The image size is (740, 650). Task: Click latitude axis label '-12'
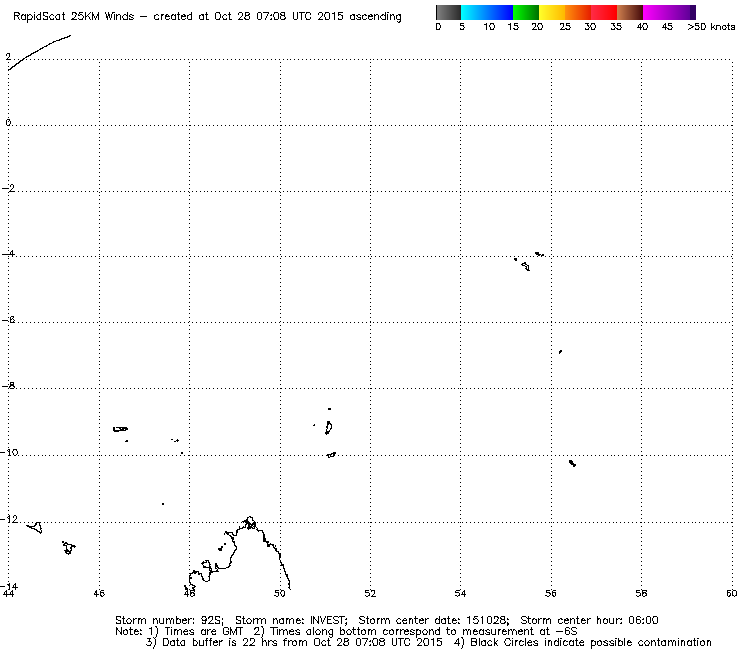click(9, 519)
